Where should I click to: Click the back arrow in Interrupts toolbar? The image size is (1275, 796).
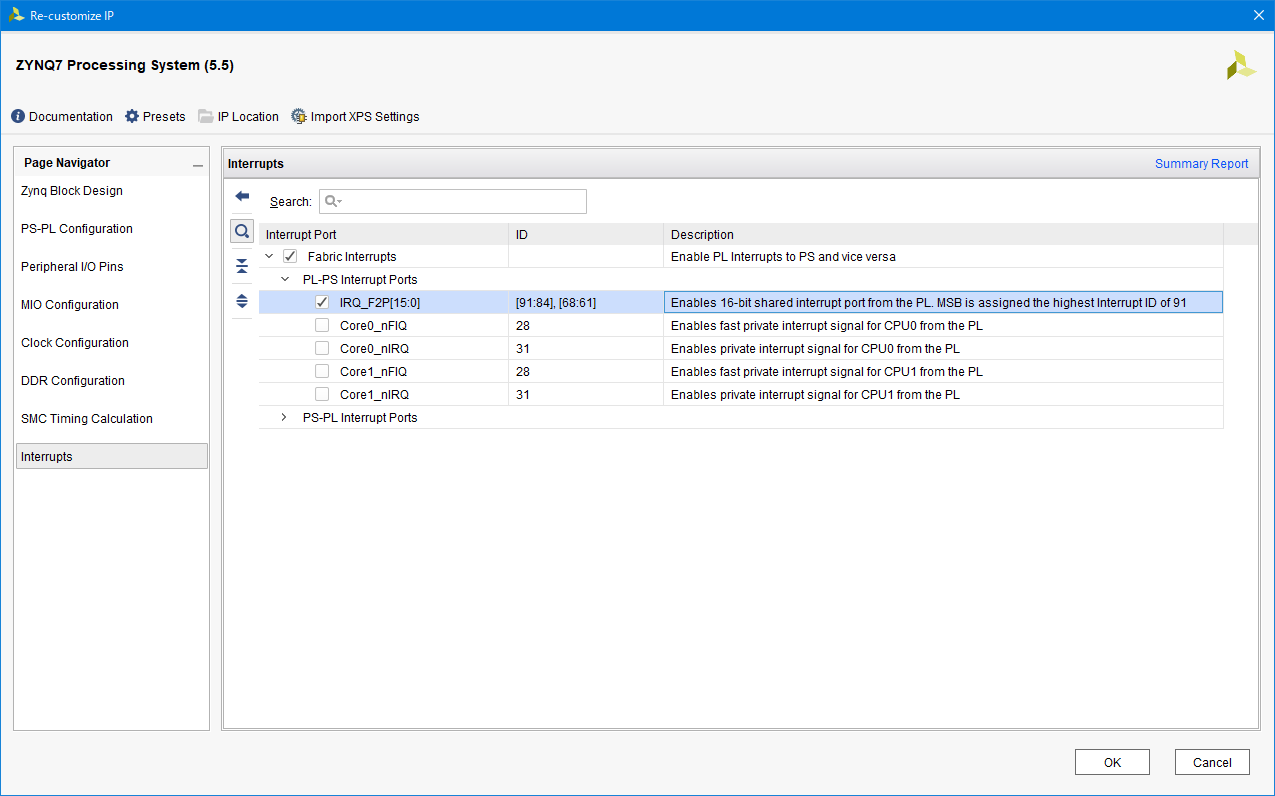[x=242, y=196]
